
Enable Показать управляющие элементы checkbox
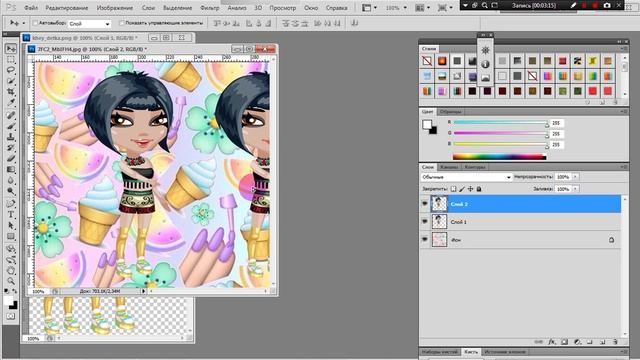click(121, 23)
